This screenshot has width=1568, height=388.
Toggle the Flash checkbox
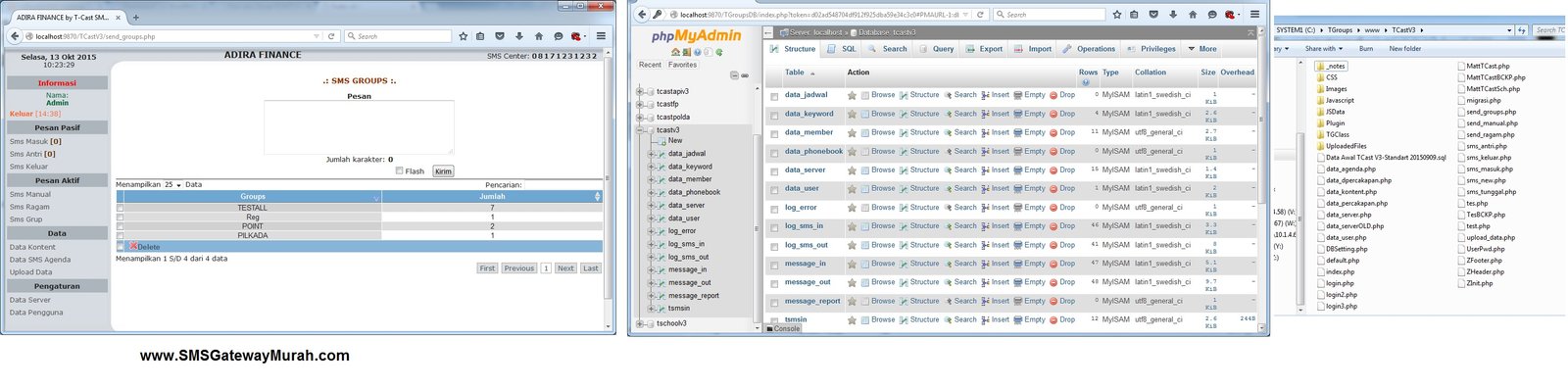coord(399,170)
